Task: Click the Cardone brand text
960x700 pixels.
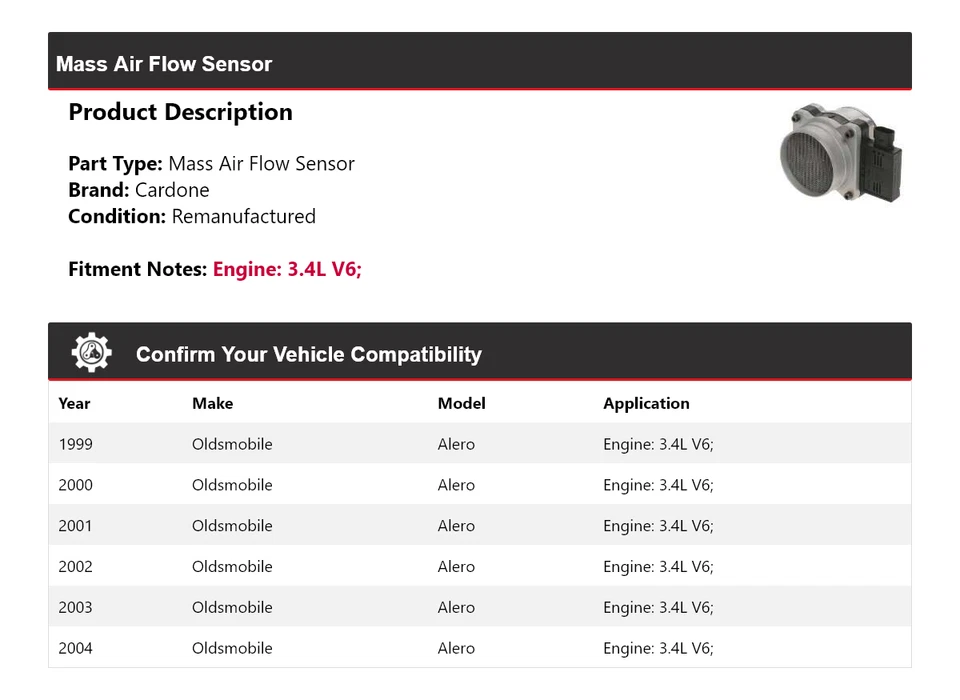Action: pyautogui.click(x=172, y=190)
